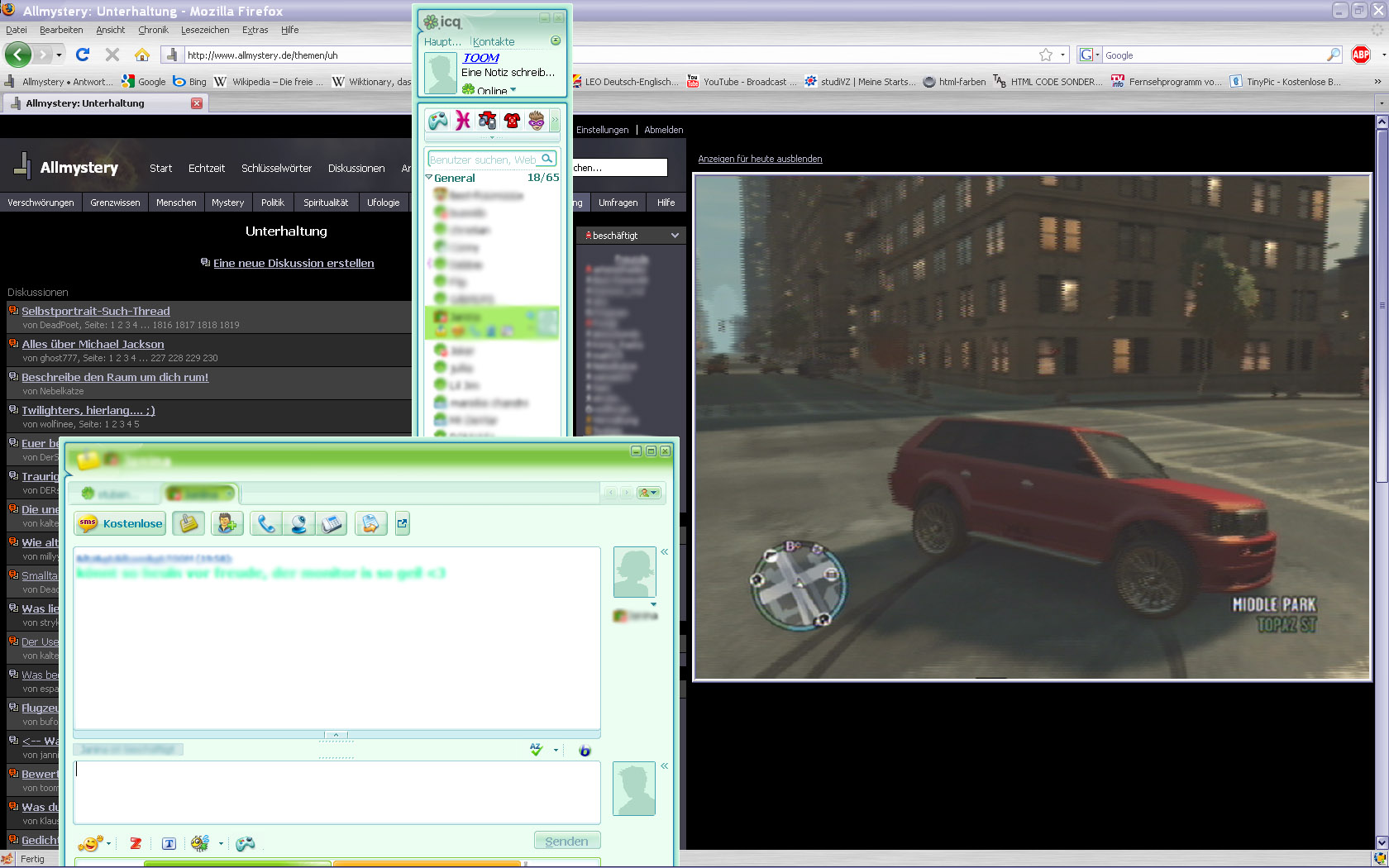1389x868 pixels.
Task: Hide the contact avatar panel with chevron
Action: [664, 551]
